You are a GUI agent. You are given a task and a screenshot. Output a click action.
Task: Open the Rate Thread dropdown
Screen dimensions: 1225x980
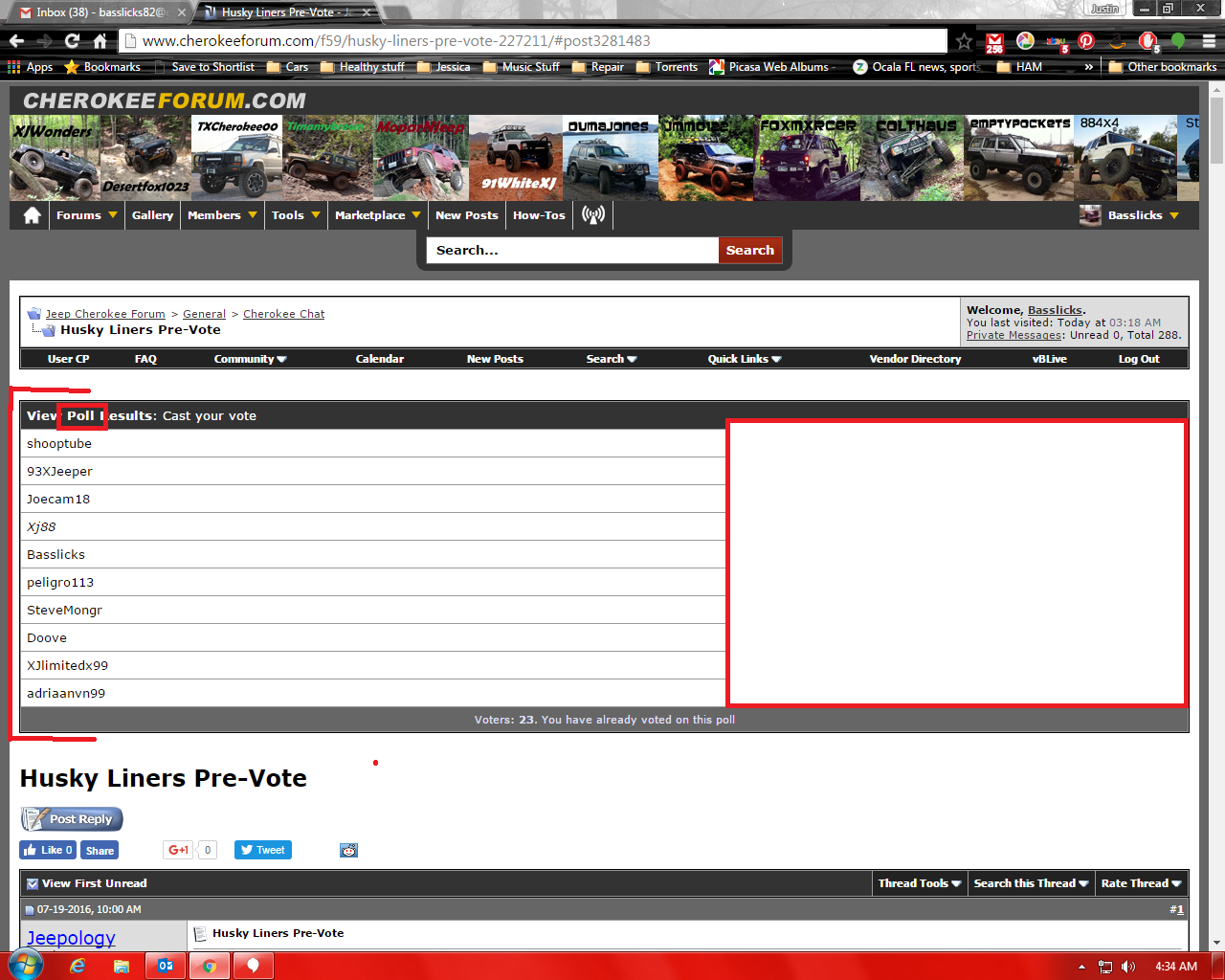(1141, 883)
